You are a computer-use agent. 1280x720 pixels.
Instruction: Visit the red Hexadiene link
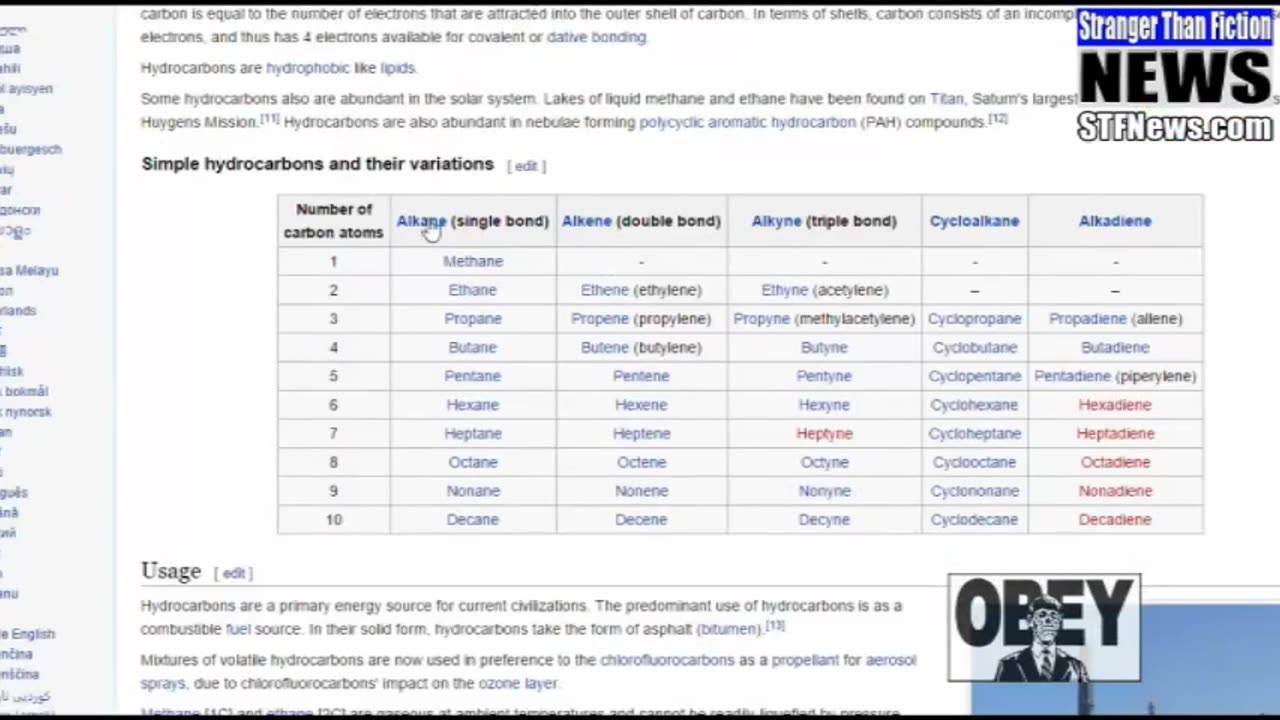point(1115,405)
